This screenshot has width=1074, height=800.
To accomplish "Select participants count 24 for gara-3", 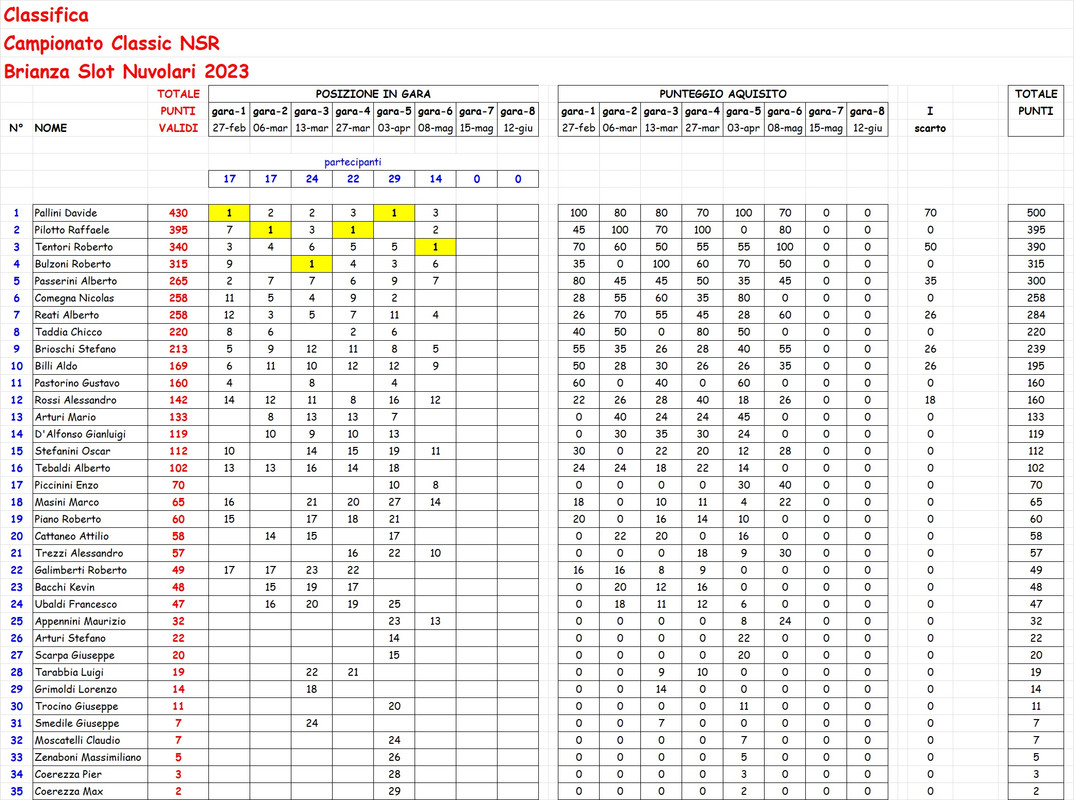I will (x=312, y=179).
